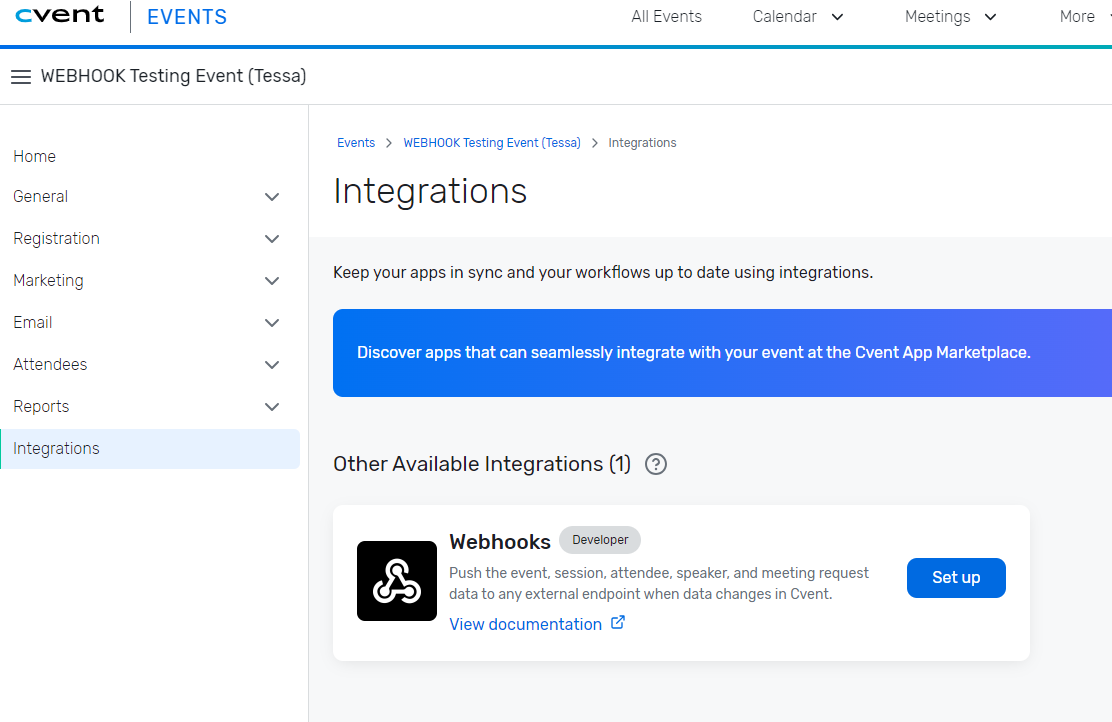The image size is (1112, 722).
Task: Click the Webhooks card title
Action: (500, 542)
